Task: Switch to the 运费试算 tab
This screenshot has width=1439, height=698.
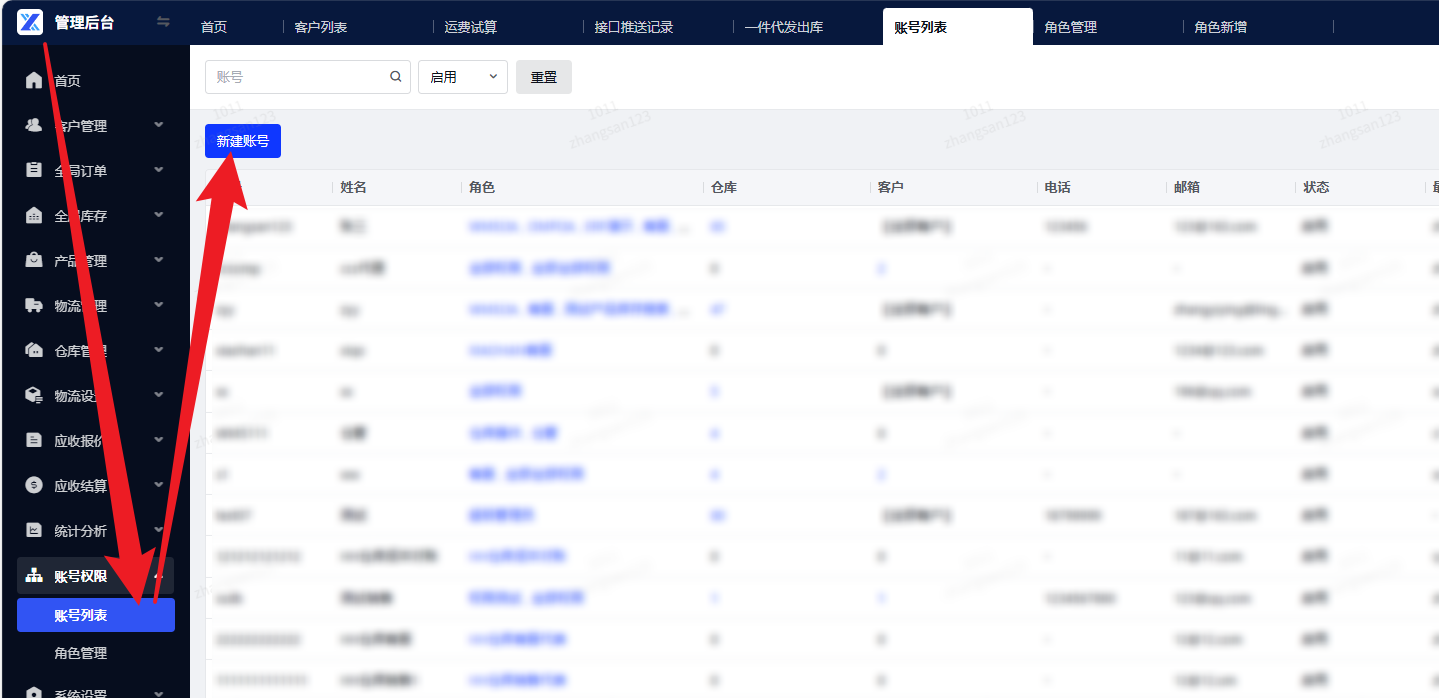Action: 471,27
